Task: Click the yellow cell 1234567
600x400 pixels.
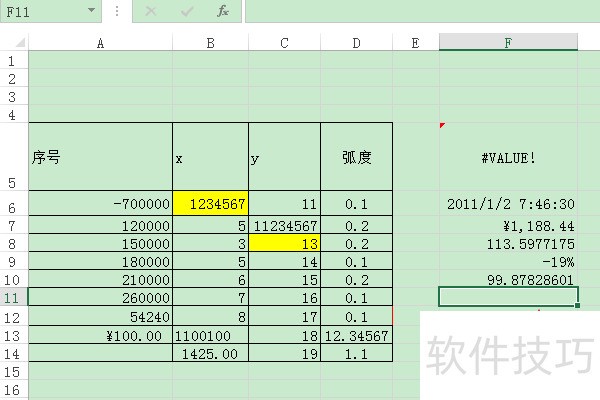Action: (x=210, y=203)
